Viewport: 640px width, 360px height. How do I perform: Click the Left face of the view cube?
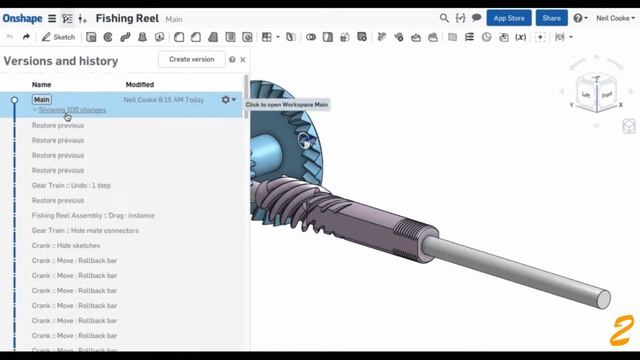pyautogui.click(x=586, y=95)
